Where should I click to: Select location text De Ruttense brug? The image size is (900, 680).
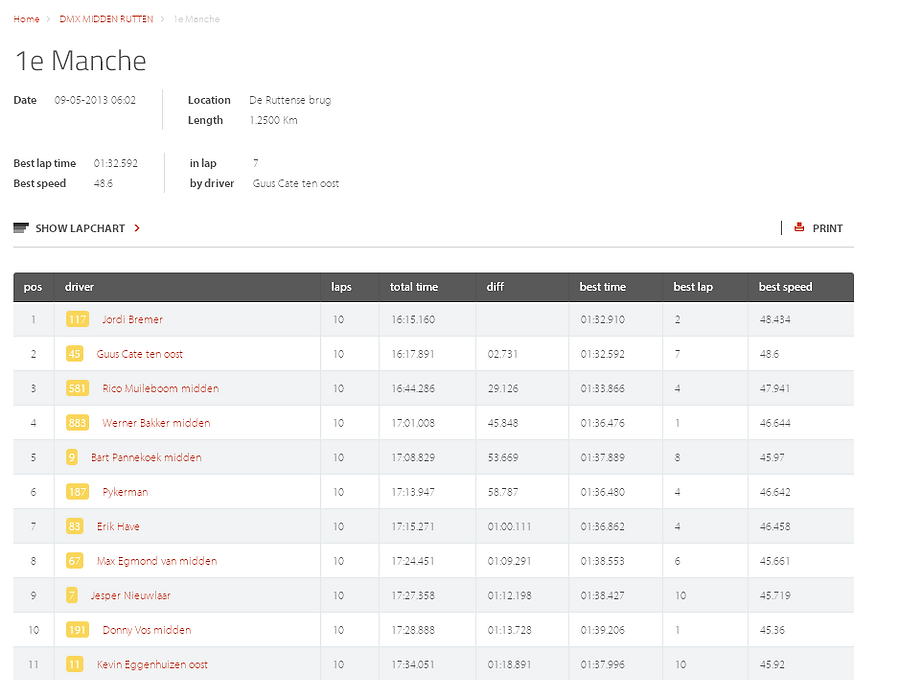click(290, 100)
